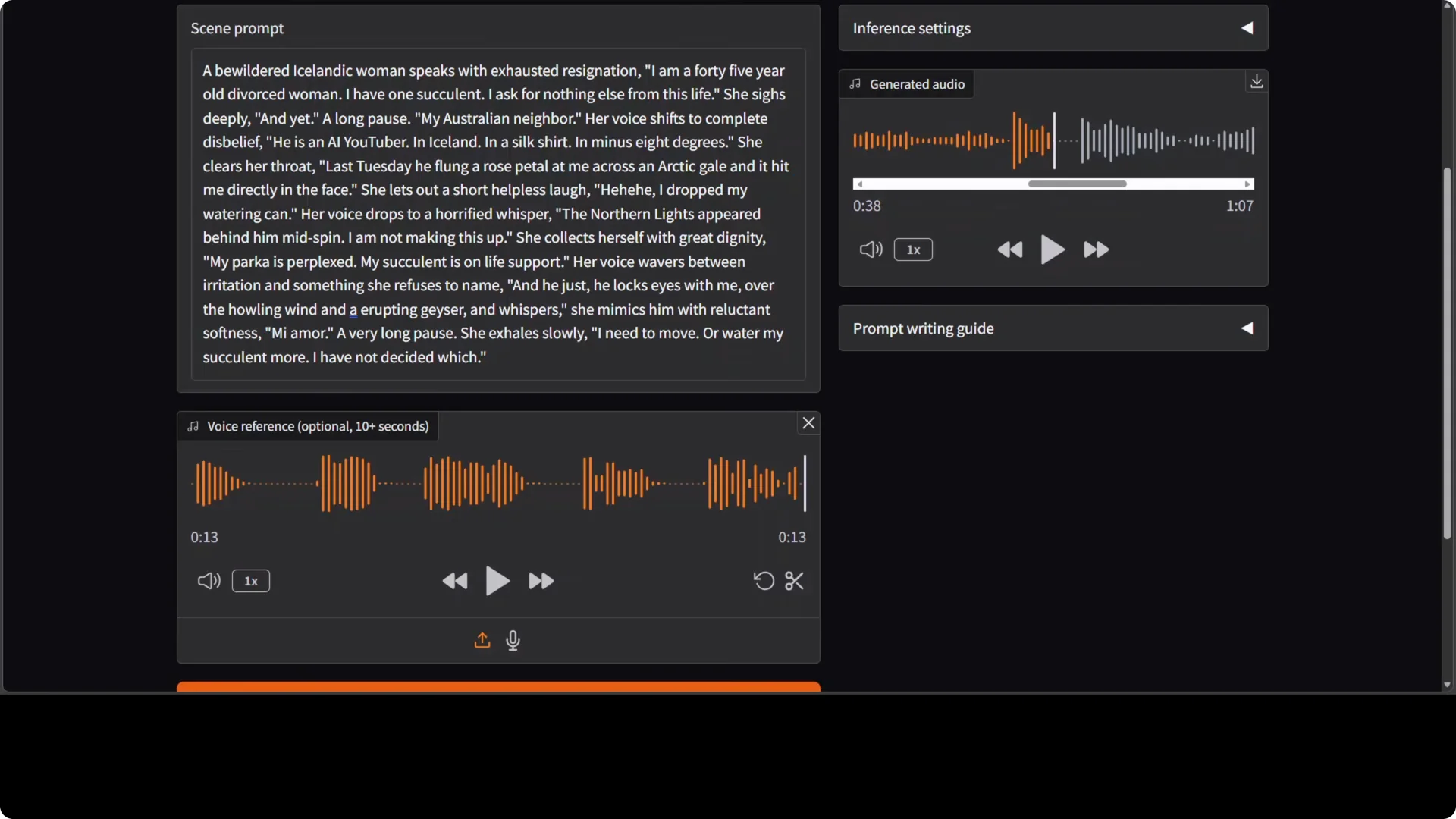The image size is (1456, 819).
Task: Click the orange generate button at bottom
Action: [498, 687]
